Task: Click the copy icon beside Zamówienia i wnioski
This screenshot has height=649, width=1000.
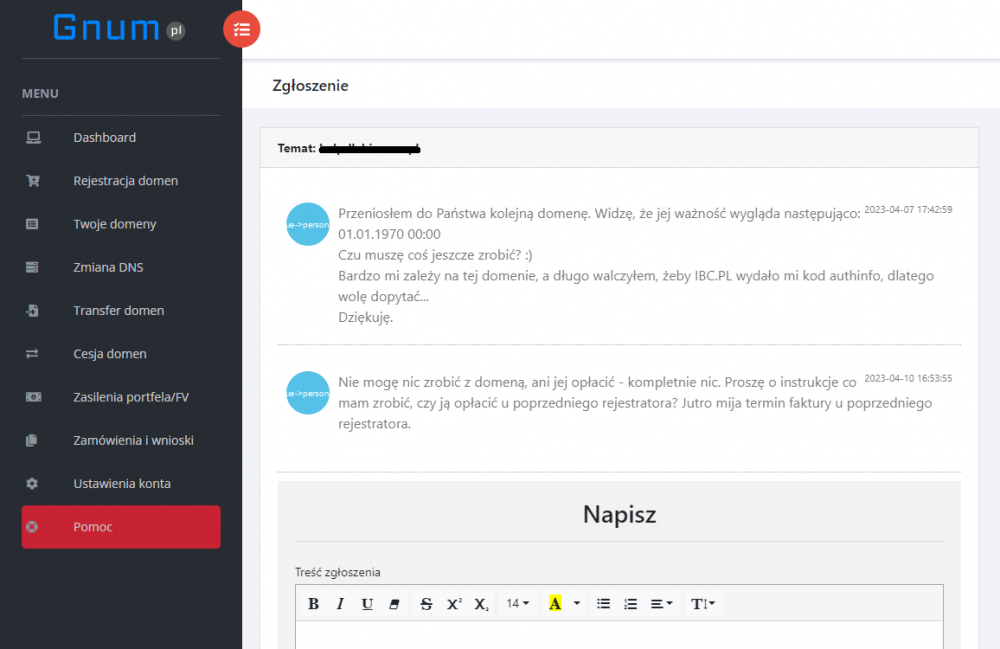Action: click(x=32, y=441)
